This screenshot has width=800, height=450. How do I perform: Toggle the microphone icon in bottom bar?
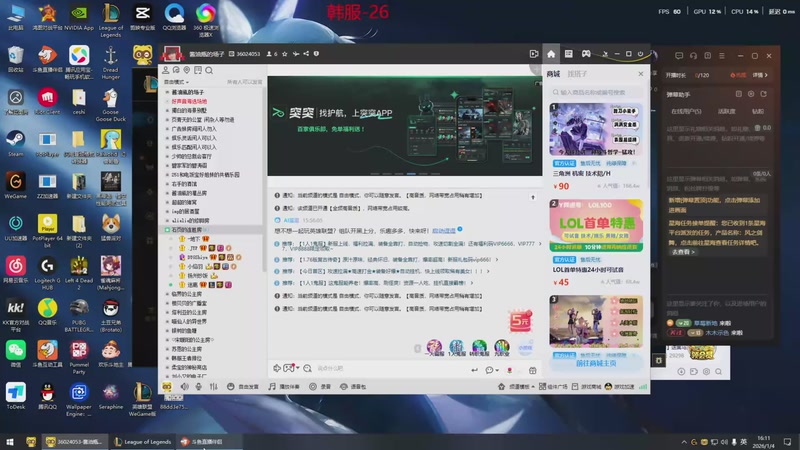(x=199, y=387)
